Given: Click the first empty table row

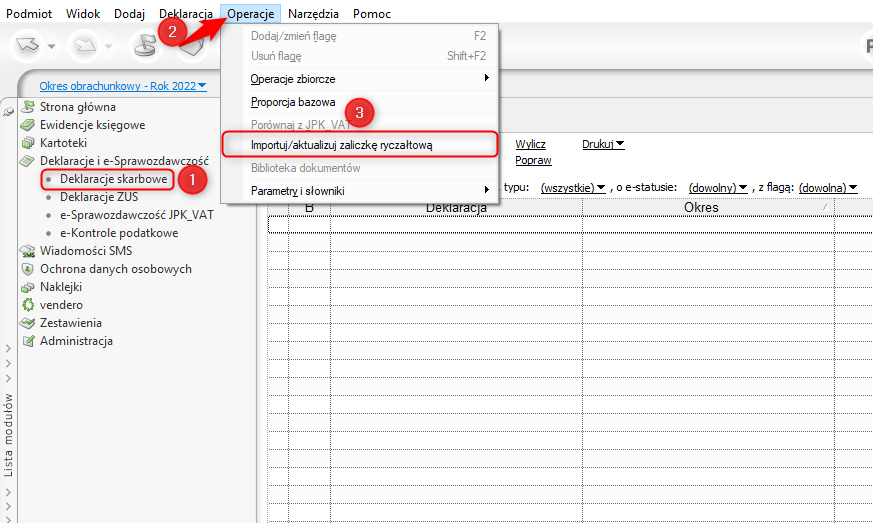Looking at the screenshot, I should (x=570, y=224).
